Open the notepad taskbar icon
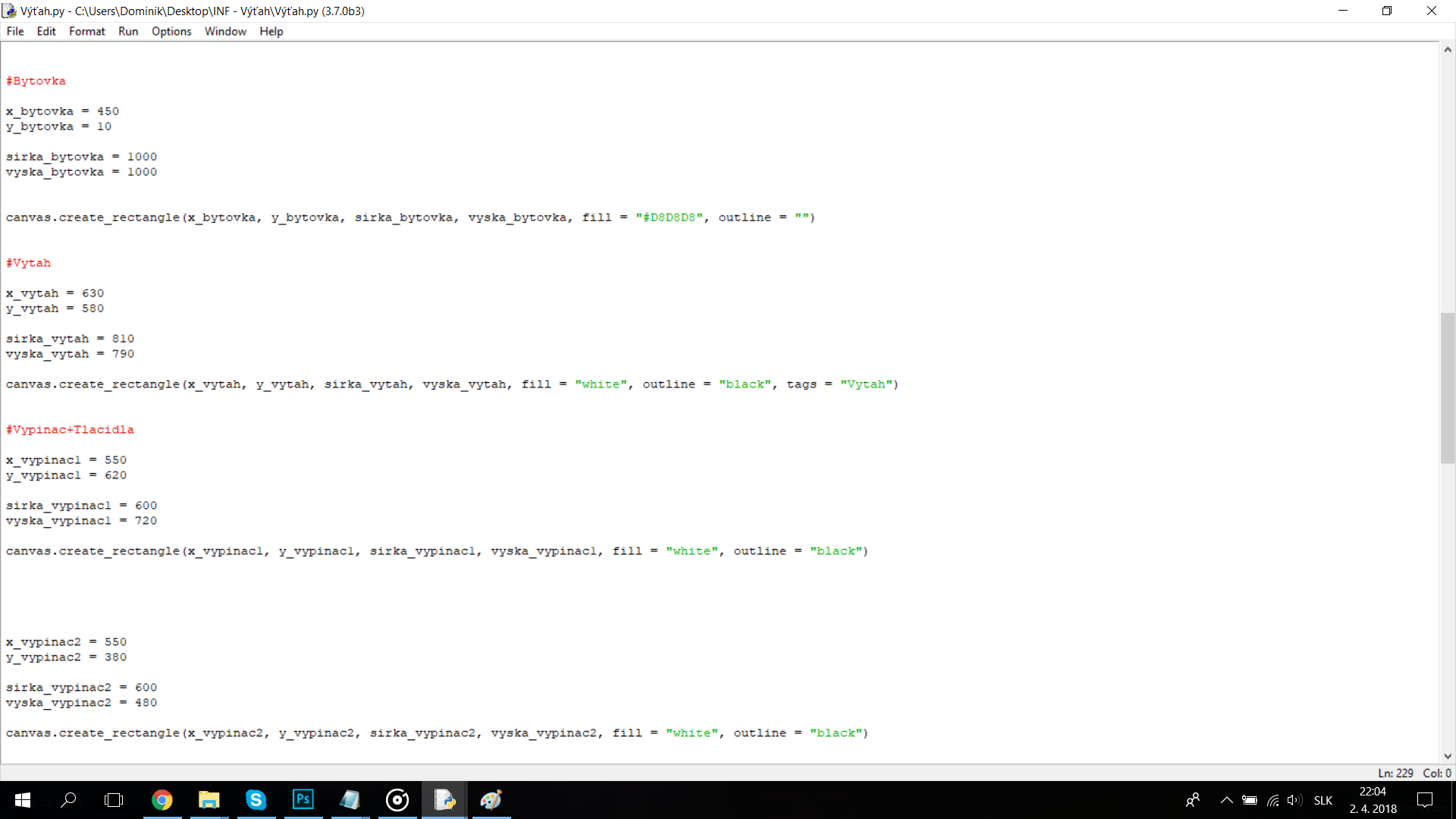 pyautogui.click(x=350, y=800)
